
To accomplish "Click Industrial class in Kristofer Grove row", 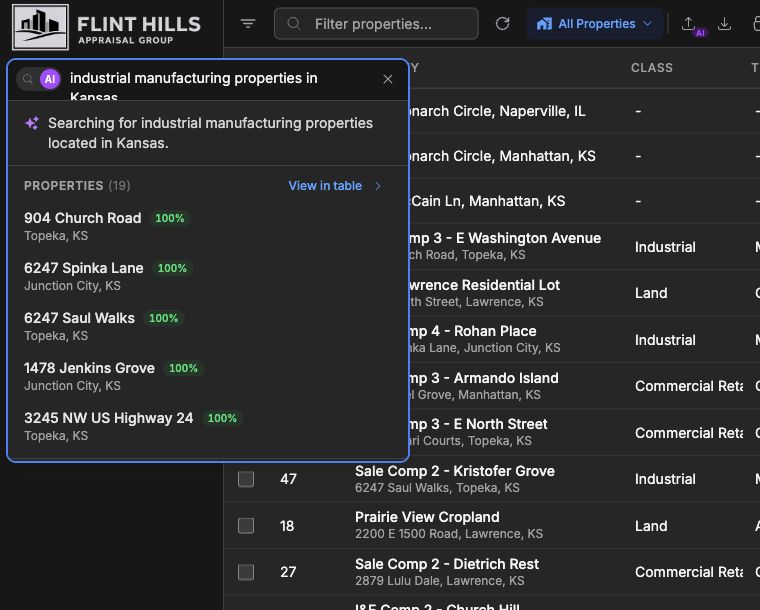I will [x=665, y=479].
